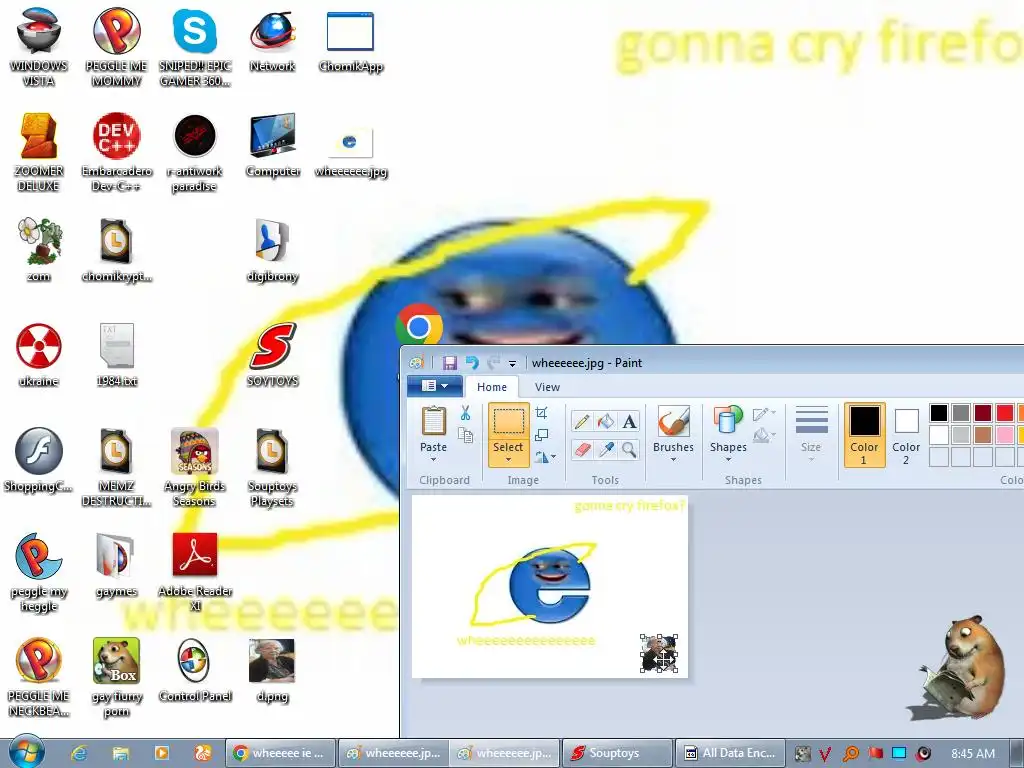Click the Paste clipboard icon
The image size is (1024, 768).
[434, 421]
